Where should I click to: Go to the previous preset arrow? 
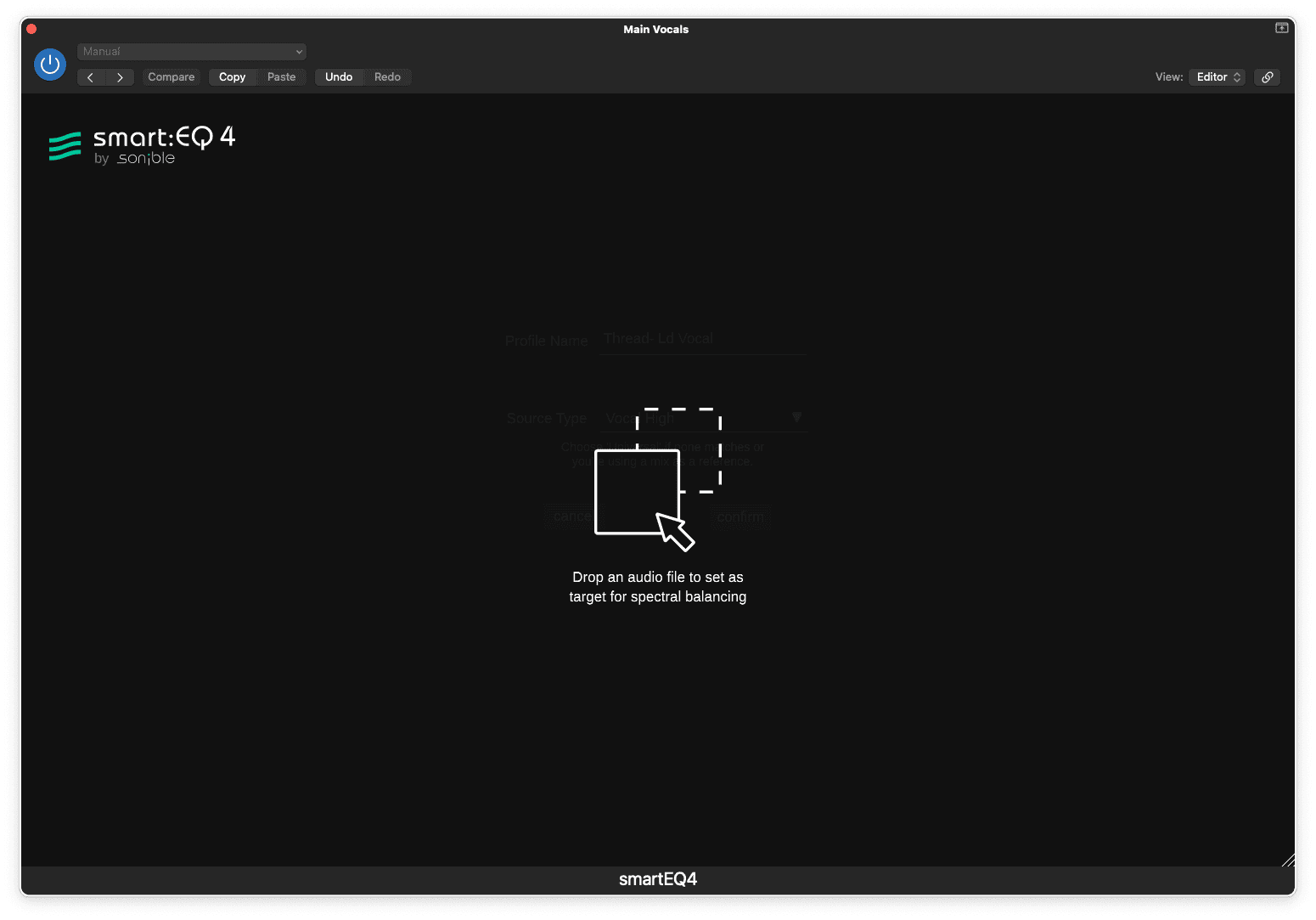pos(91,77)
